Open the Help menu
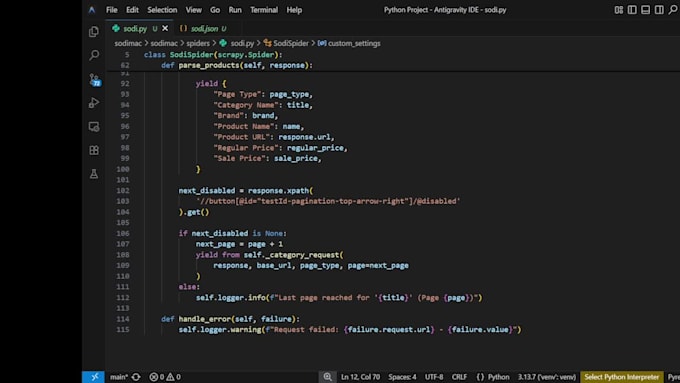 pyautogui.click(x=294, y=10)
